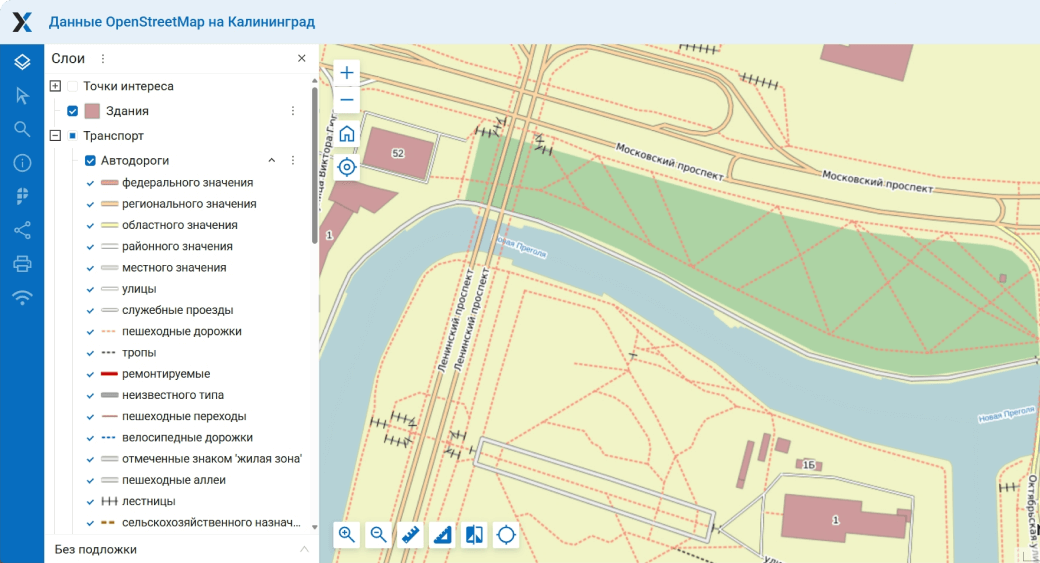Open the Слои panel options menu
The image size is (1040, 563).
(x=102, y=59)
